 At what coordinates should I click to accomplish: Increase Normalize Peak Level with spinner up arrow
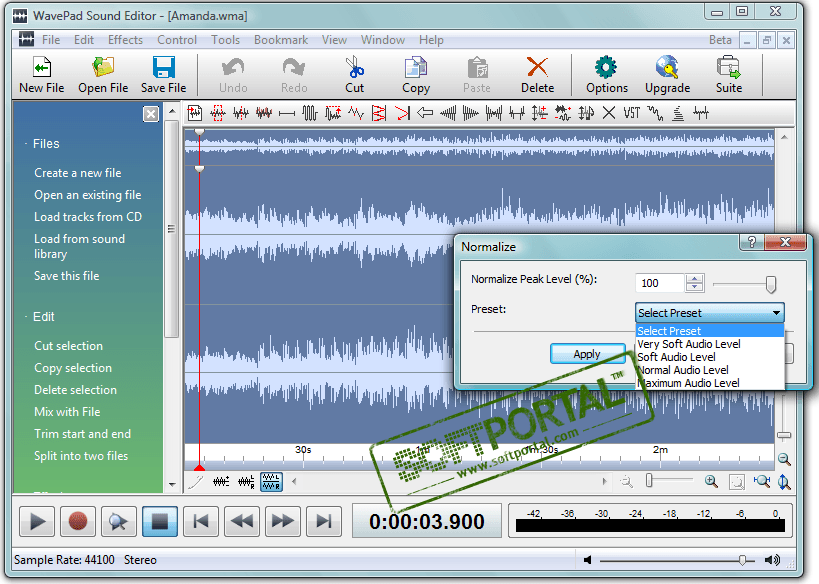tap(695, 278)
